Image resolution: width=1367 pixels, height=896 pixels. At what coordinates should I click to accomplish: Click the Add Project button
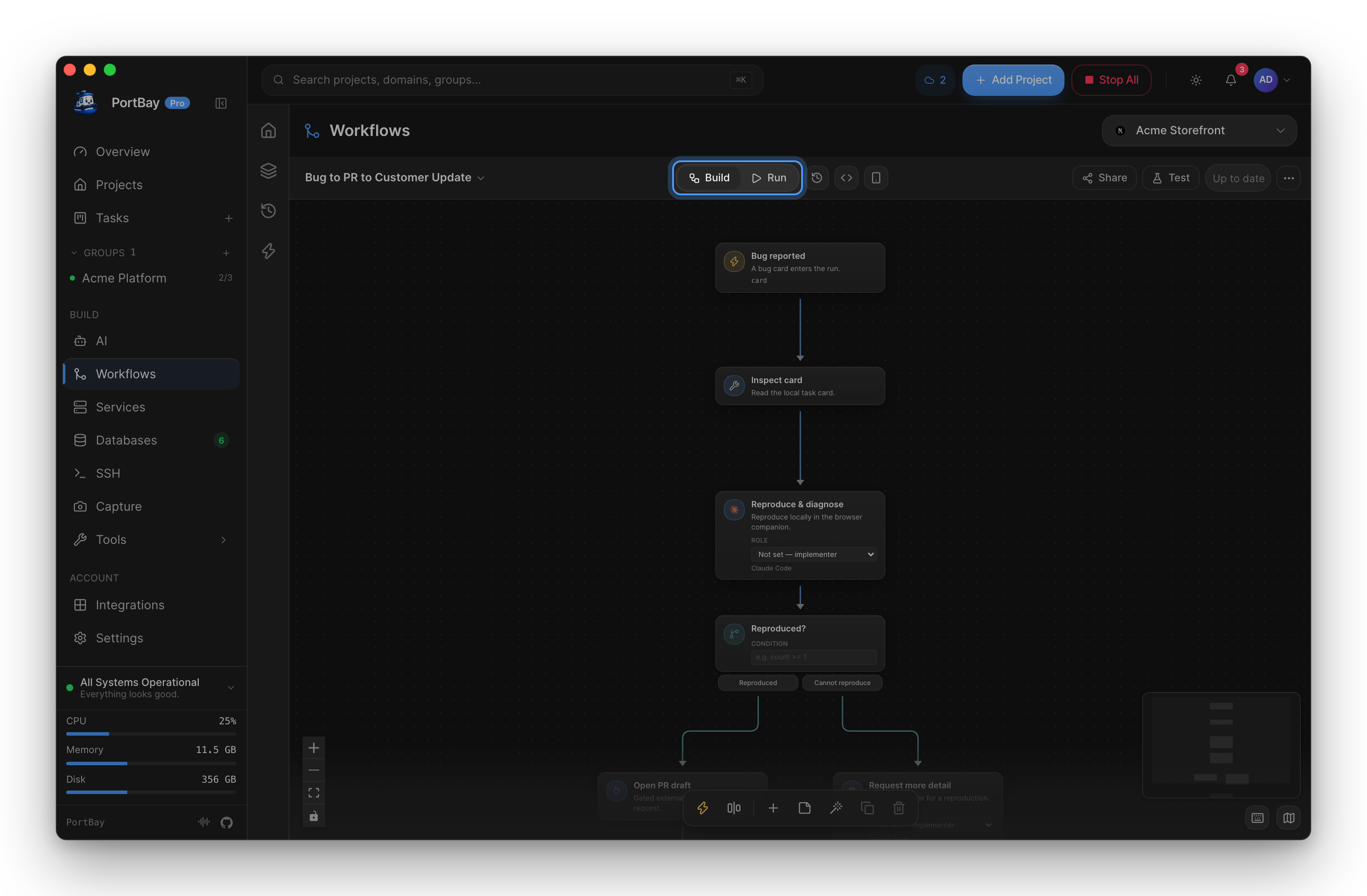[1013, 81]
